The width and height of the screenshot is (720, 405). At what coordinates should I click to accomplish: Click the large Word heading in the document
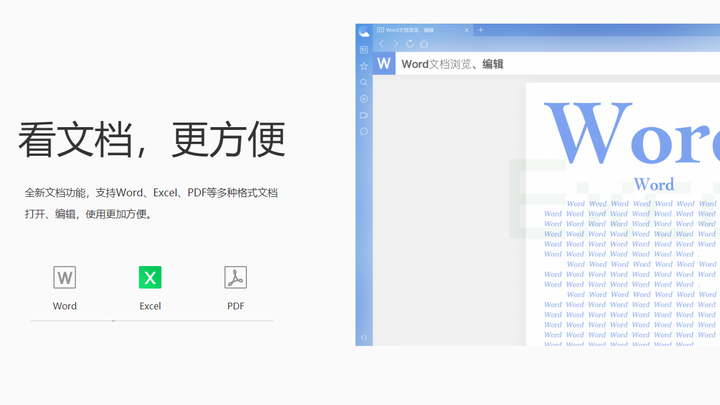click(632, 133)
